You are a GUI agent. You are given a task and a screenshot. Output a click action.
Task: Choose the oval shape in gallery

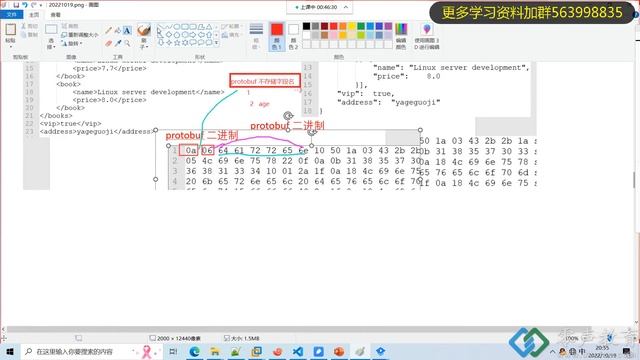(x=177, y=27)
